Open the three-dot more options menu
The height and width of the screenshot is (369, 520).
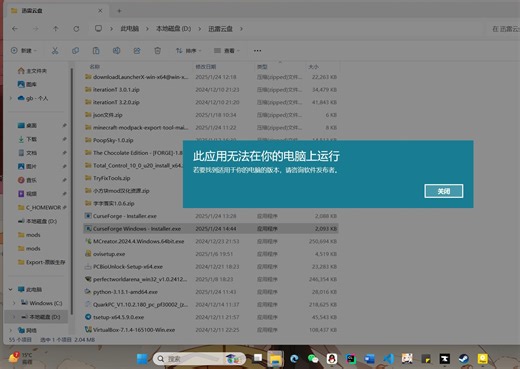coord(257,51)
